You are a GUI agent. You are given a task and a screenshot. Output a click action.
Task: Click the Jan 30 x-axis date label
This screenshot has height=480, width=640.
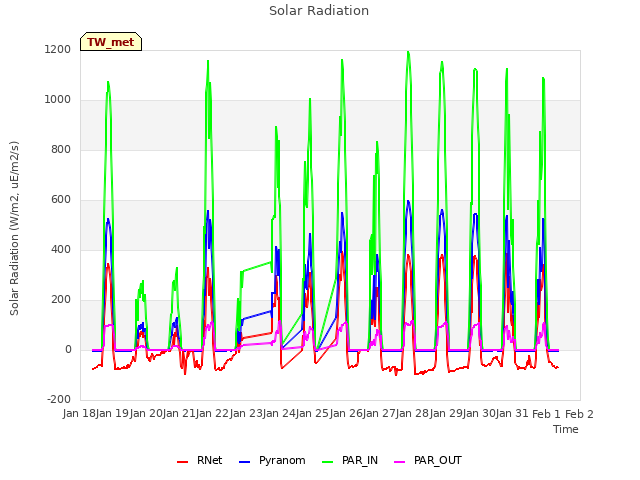pyautogui.click(x=479, y=414)
